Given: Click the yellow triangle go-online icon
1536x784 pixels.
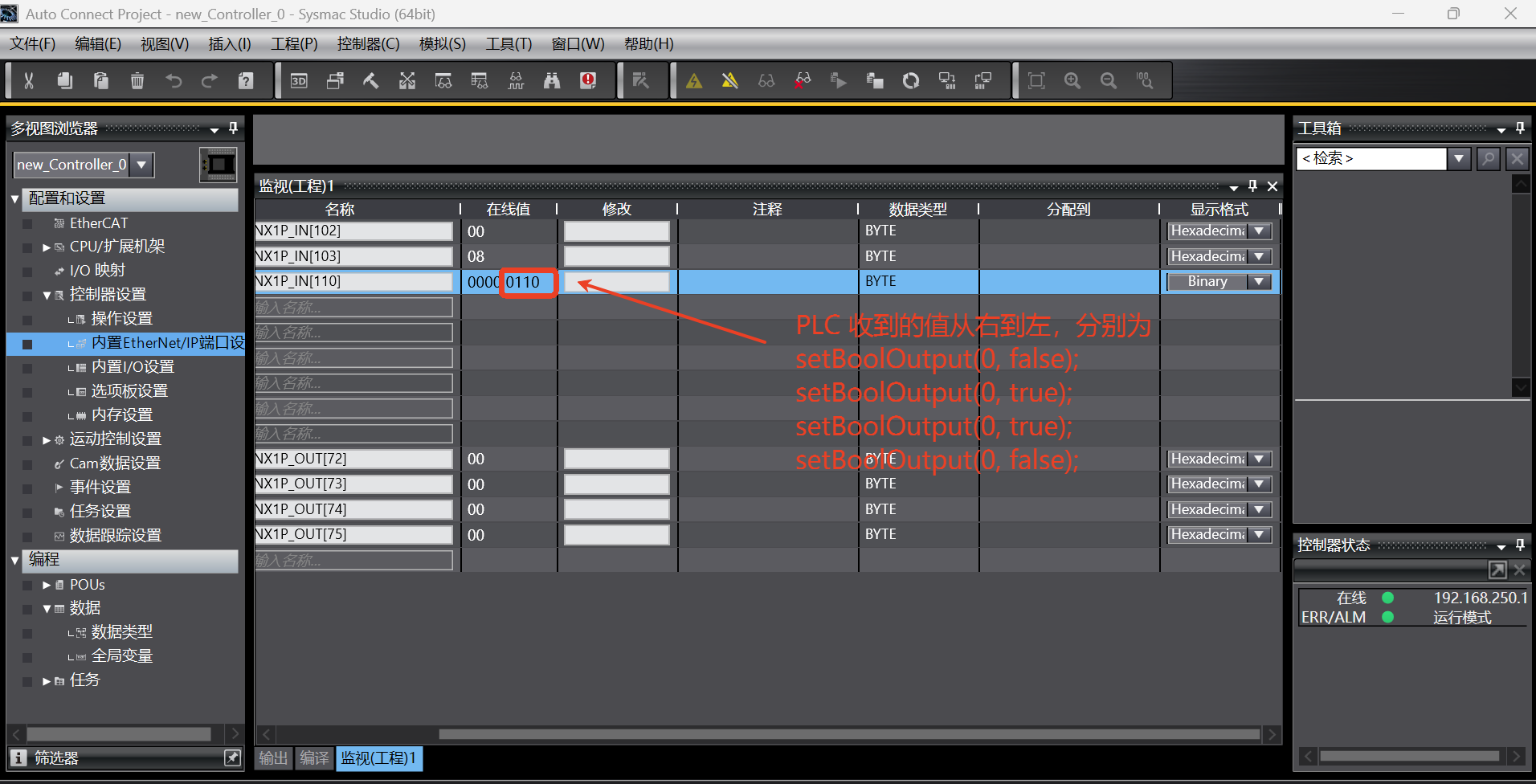Looking at the screenshot, I should click(x=694, y=80).
